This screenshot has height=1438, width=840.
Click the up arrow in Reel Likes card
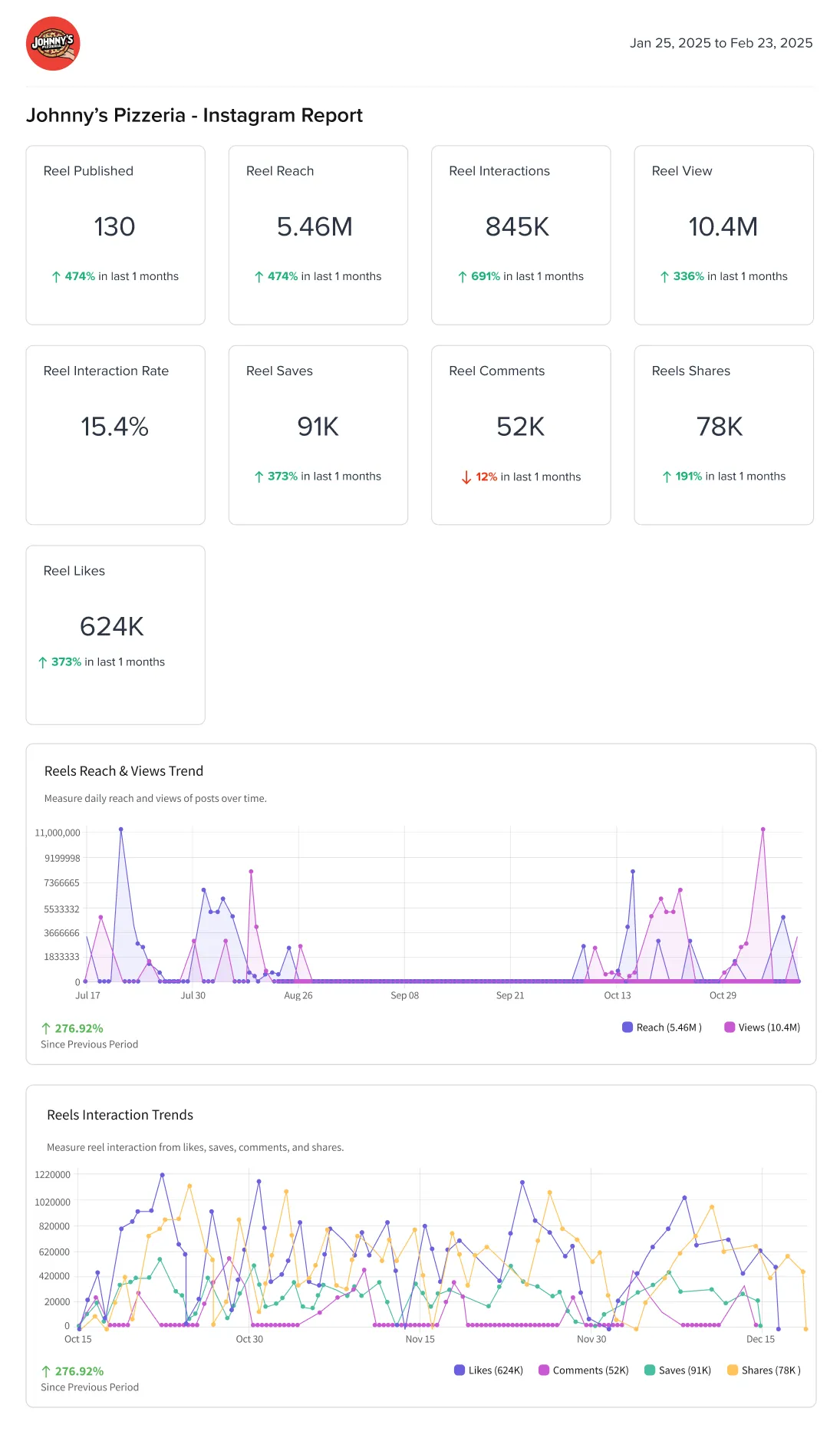[x=43, y=662]
